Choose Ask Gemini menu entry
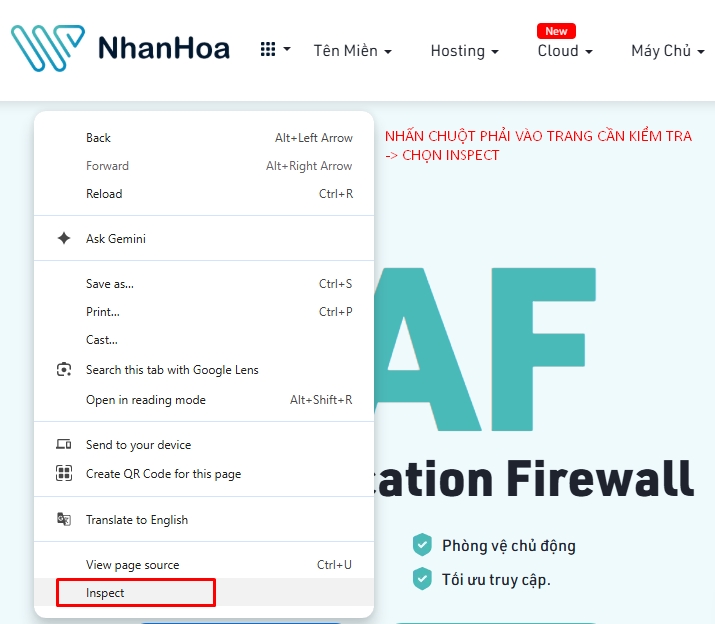Screen dimensions: 715x624 click(204, 239)
